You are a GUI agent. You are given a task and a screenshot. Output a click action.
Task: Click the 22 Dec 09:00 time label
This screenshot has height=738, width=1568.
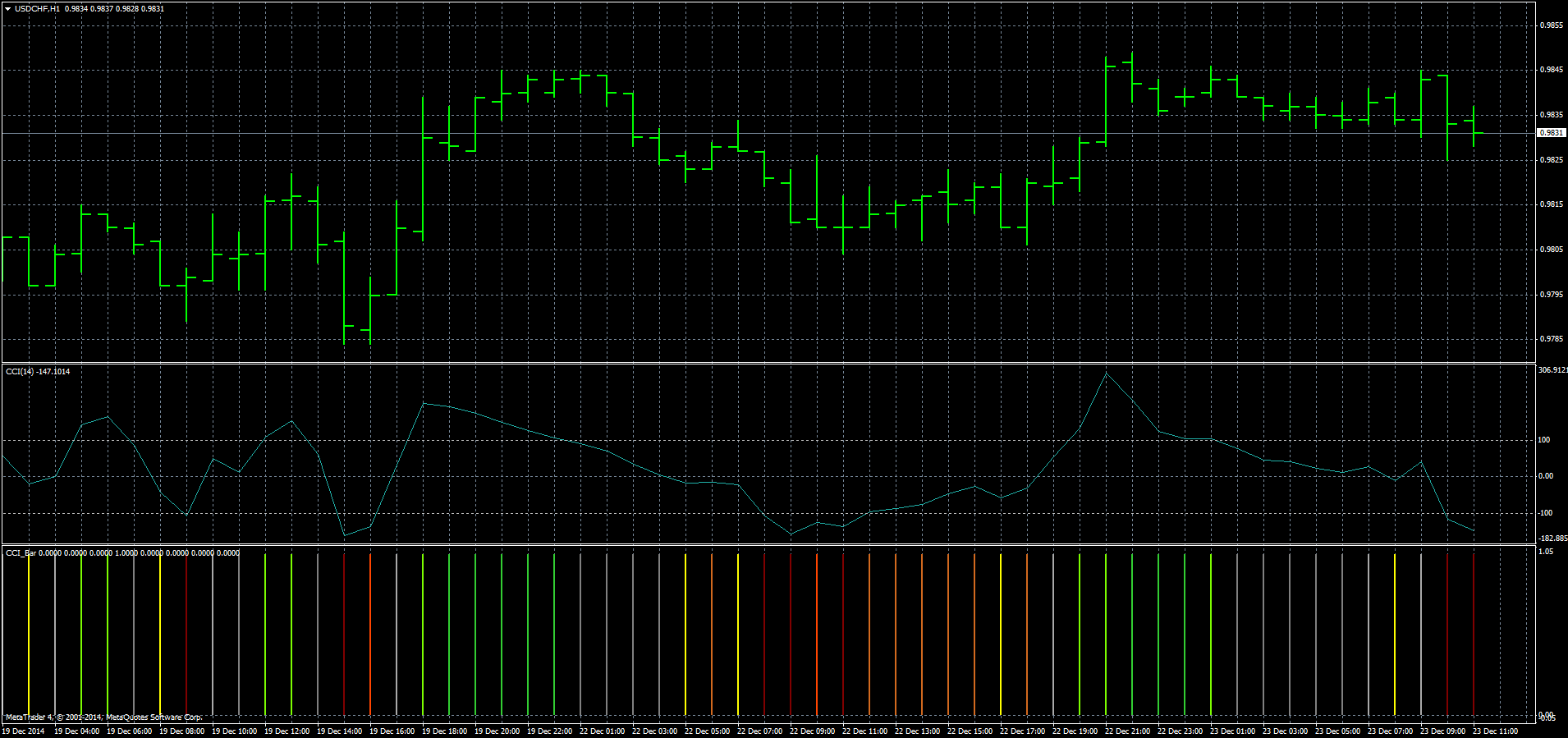click(812, 731)
